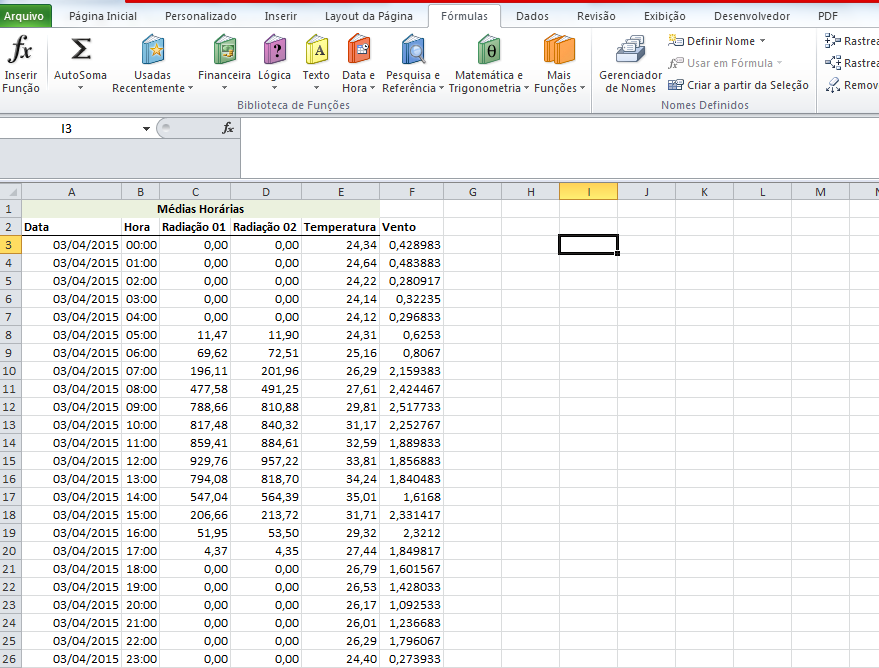Click Criar a partir da Seleção
This screenshot has height=668, width=879.
pyautogui.click(x=738, y=85)
